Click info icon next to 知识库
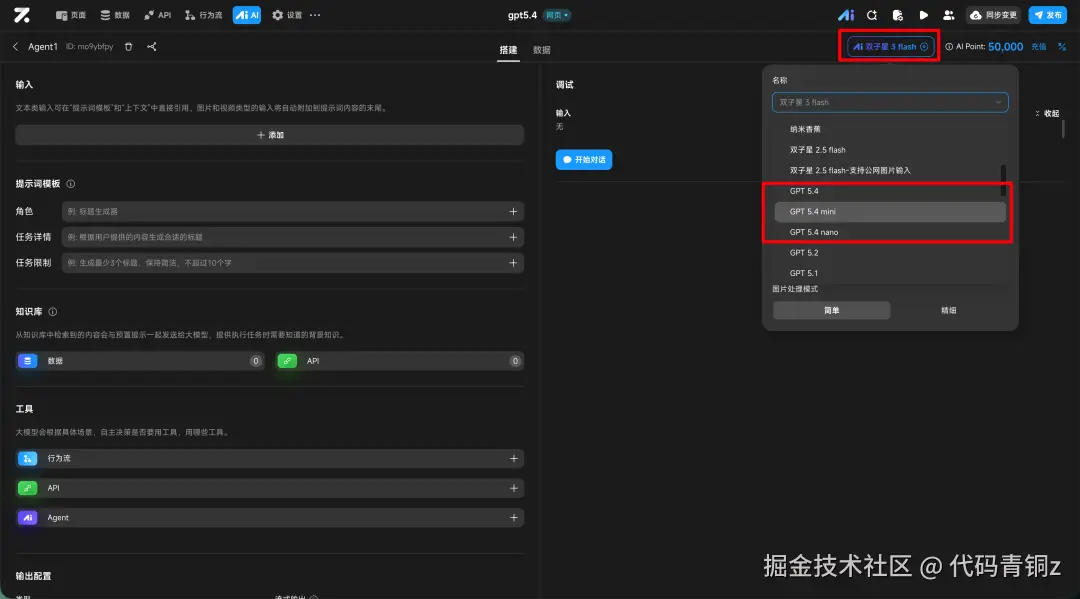 pyautogui.click(x=52, y=312)
